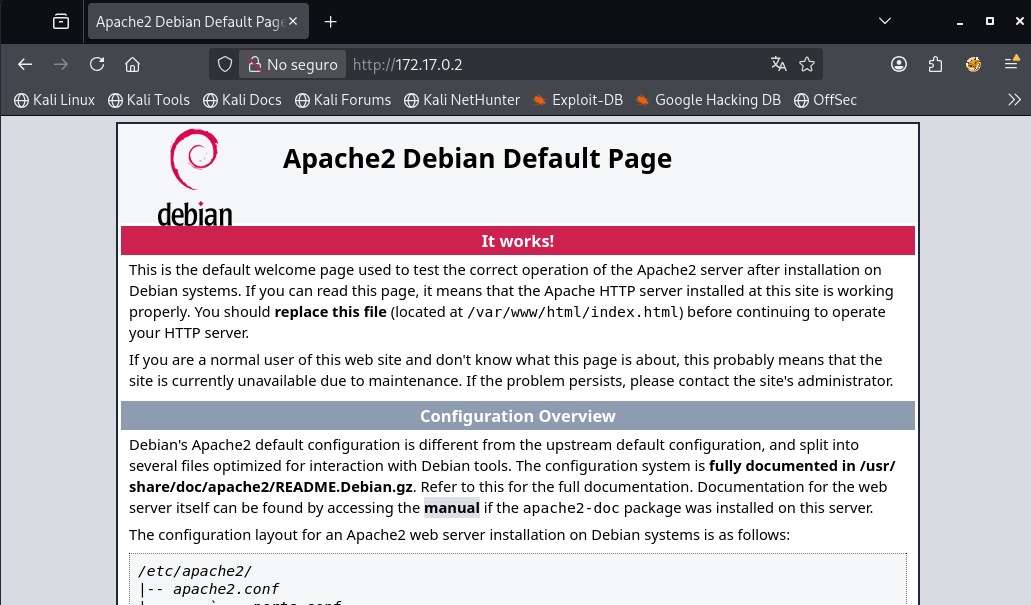Open the application hamburger menu
Screen dimensions: 1031x605
coord(1011,65)
